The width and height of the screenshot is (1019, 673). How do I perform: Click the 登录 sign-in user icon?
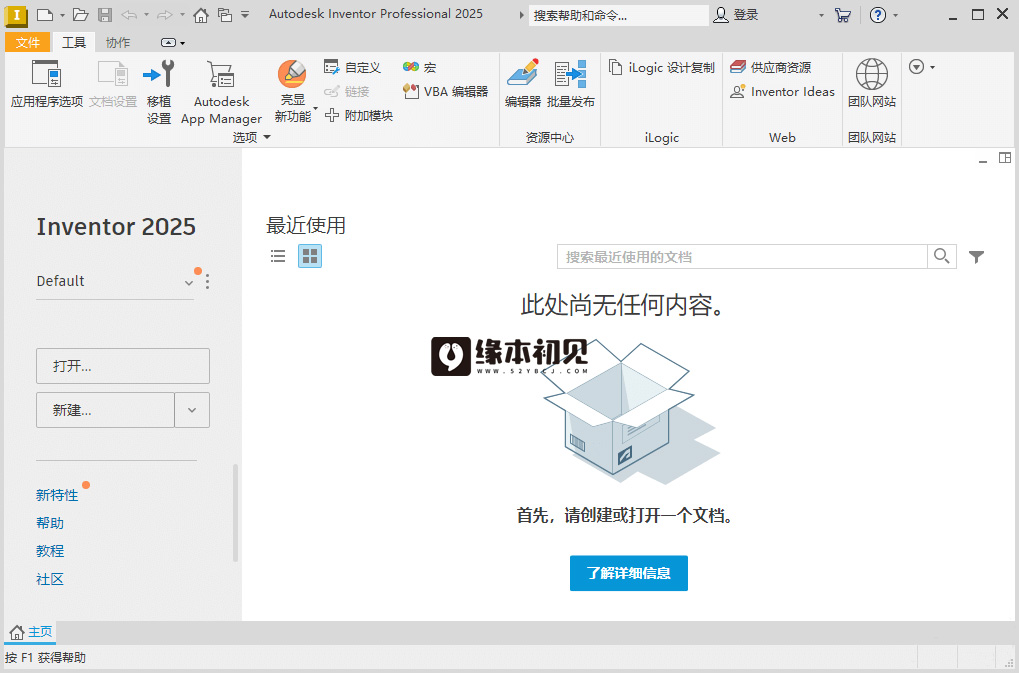(x=721, y=15)
